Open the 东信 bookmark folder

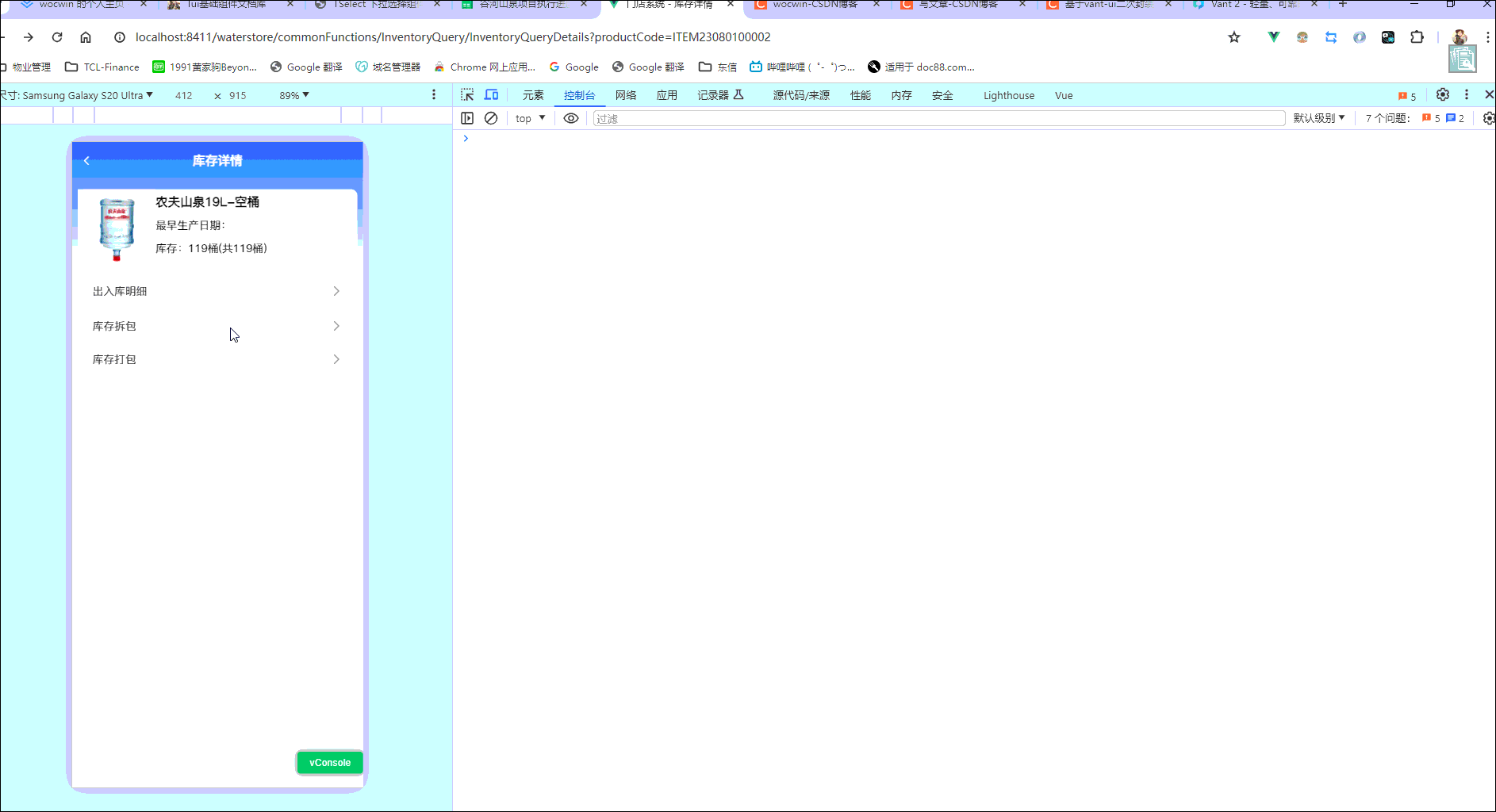pos(718,67)
